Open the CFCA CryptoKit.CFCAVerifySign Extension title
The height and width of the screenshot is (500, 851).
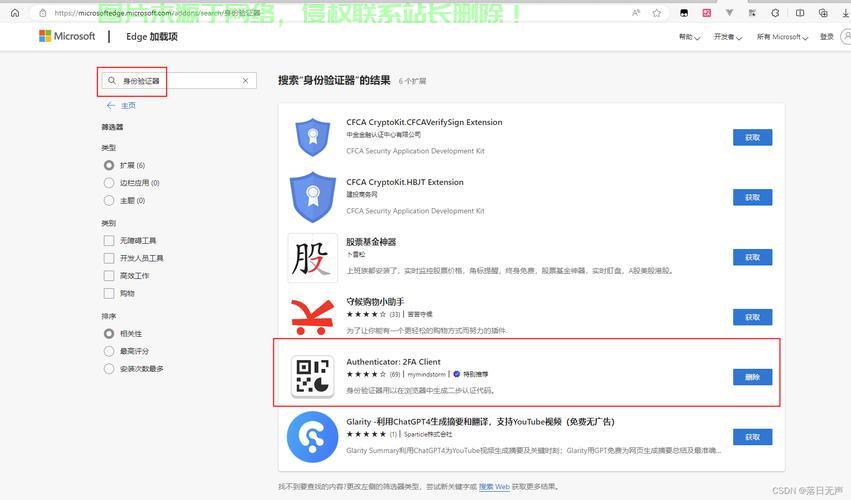[x=424, y=122]
